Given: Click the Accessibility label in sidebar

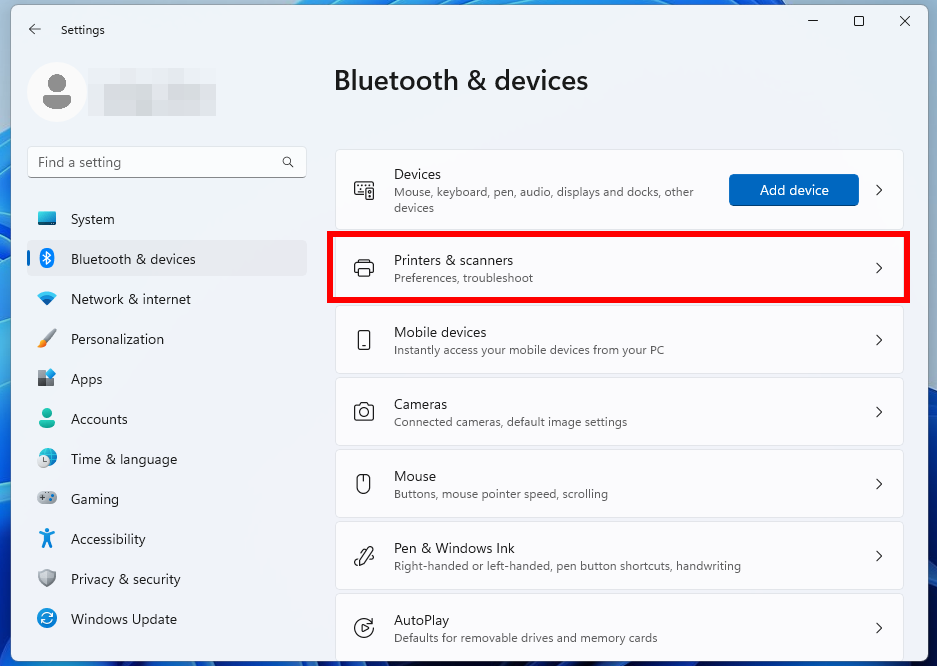Looking at the screenshot, I should tap(108, 539).
